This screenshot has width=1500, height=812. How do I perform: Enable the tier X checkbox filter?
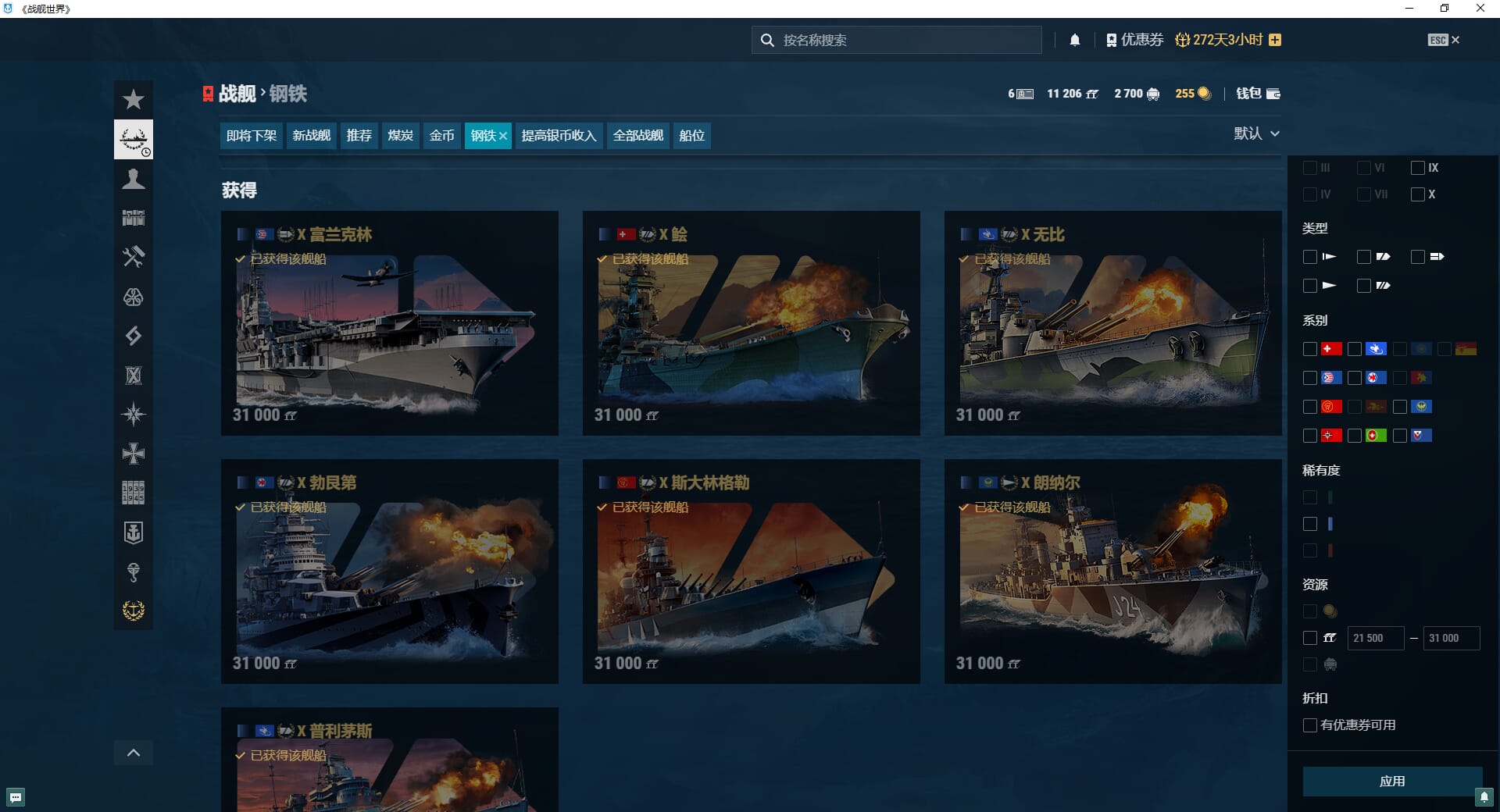1418,194
